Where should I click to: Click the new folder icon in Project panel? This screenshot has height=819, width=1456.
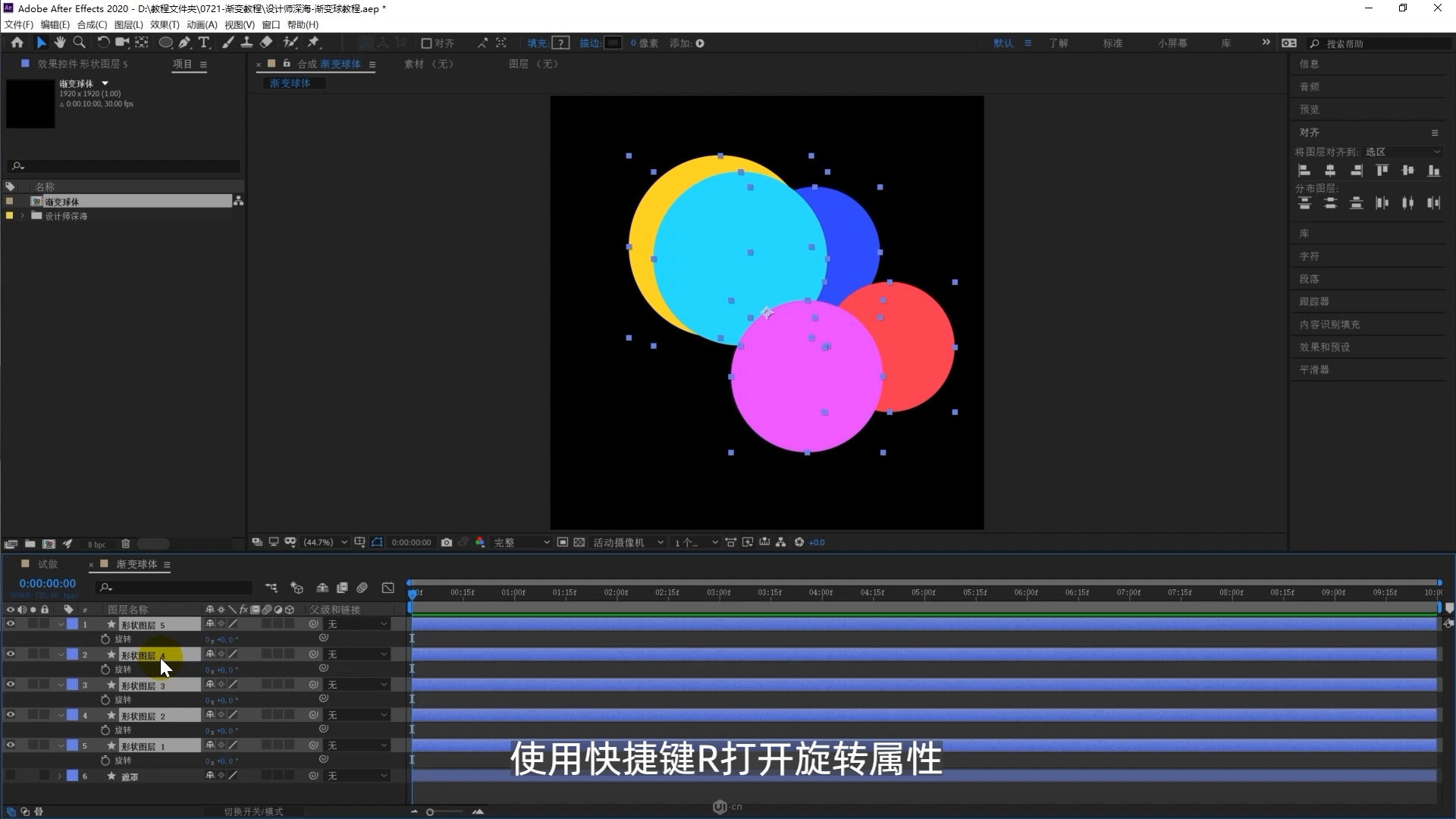(x=30, y=544)
